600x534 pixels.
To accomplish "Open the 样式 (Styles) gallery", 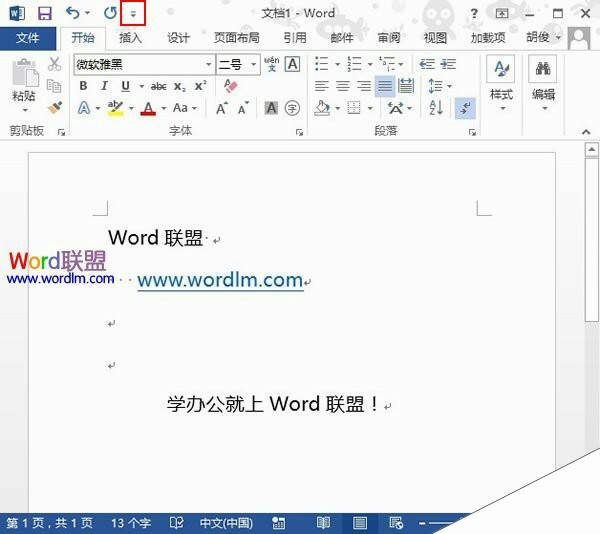I will tap(501, 85).
